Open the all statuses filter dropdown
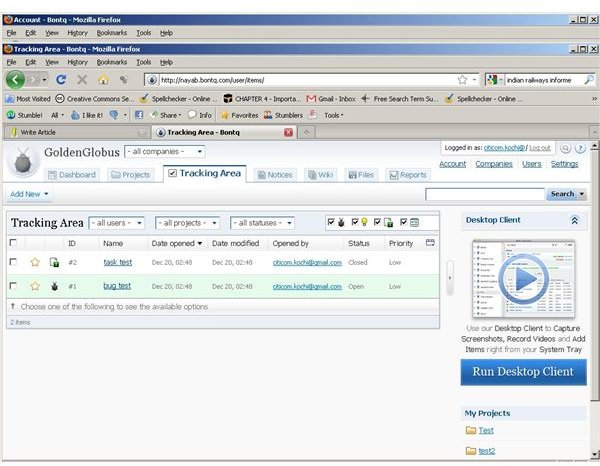This screenshot has height=466, width=600. (262, 223)
